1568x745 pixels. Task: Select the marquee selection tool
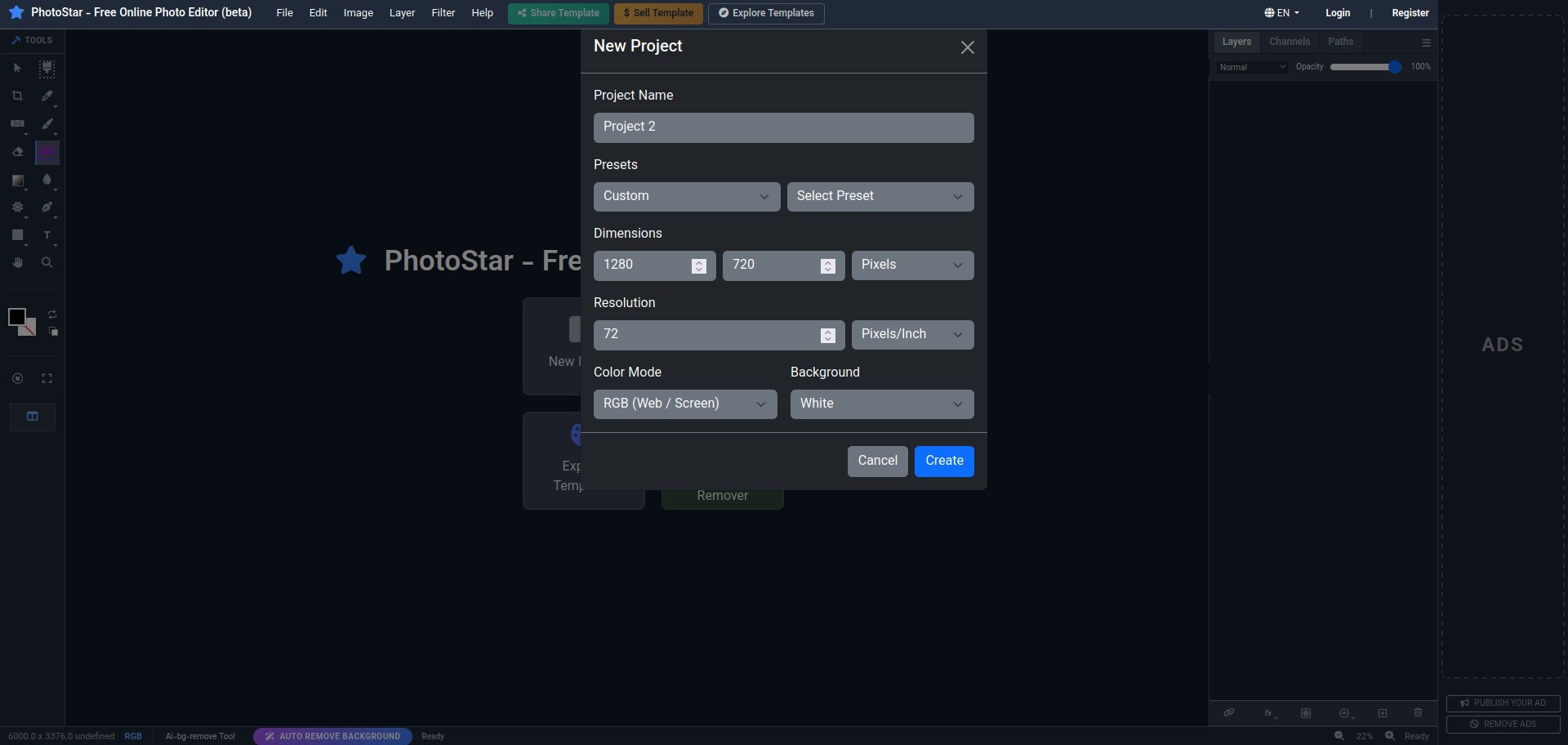tap(47, 69)
